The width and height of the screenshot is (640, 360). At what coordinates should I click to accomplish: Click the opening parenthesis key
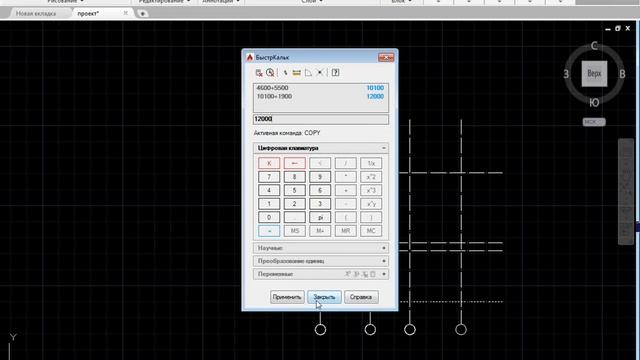point(345,217)
